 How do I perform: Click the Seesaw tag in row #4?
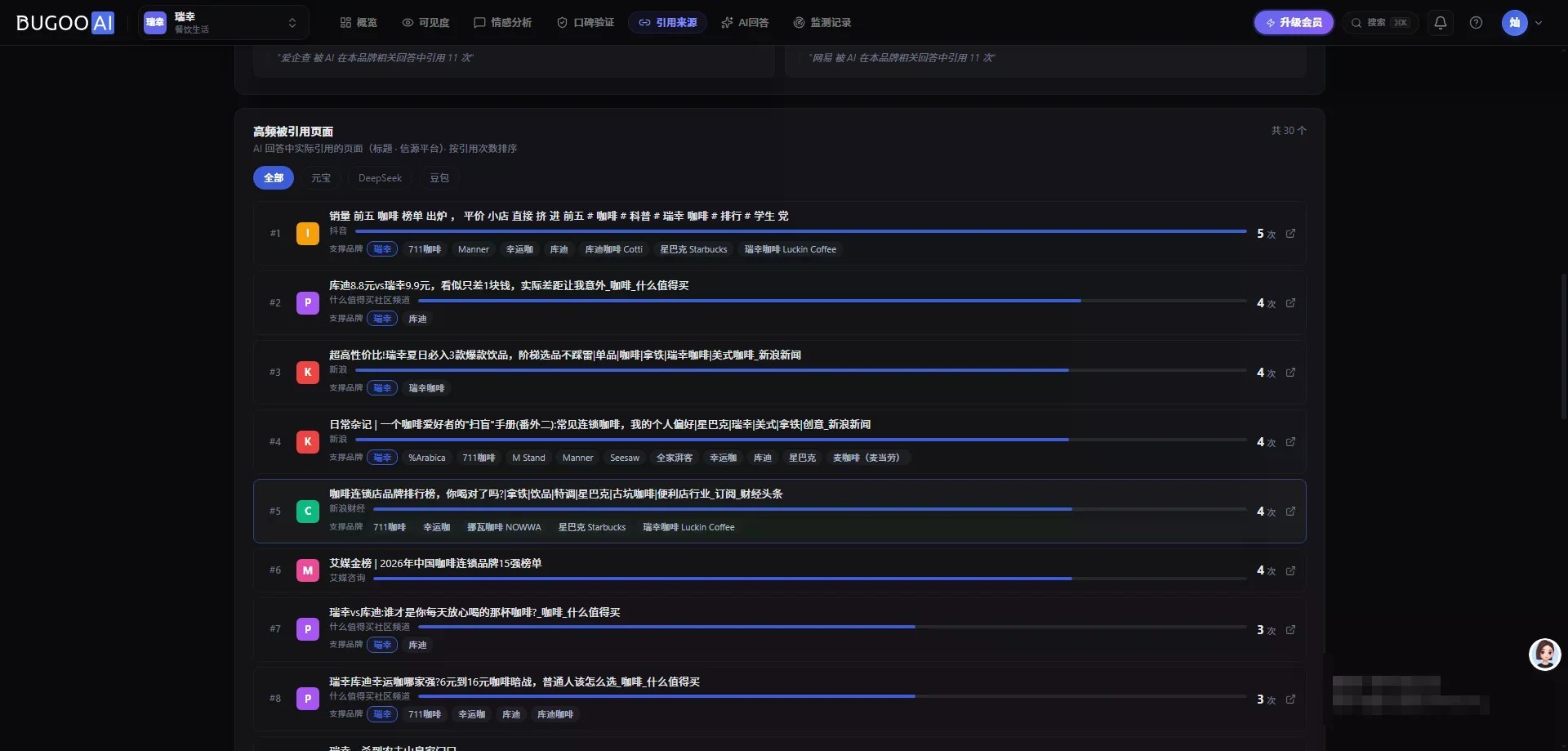tap(625, 458)
